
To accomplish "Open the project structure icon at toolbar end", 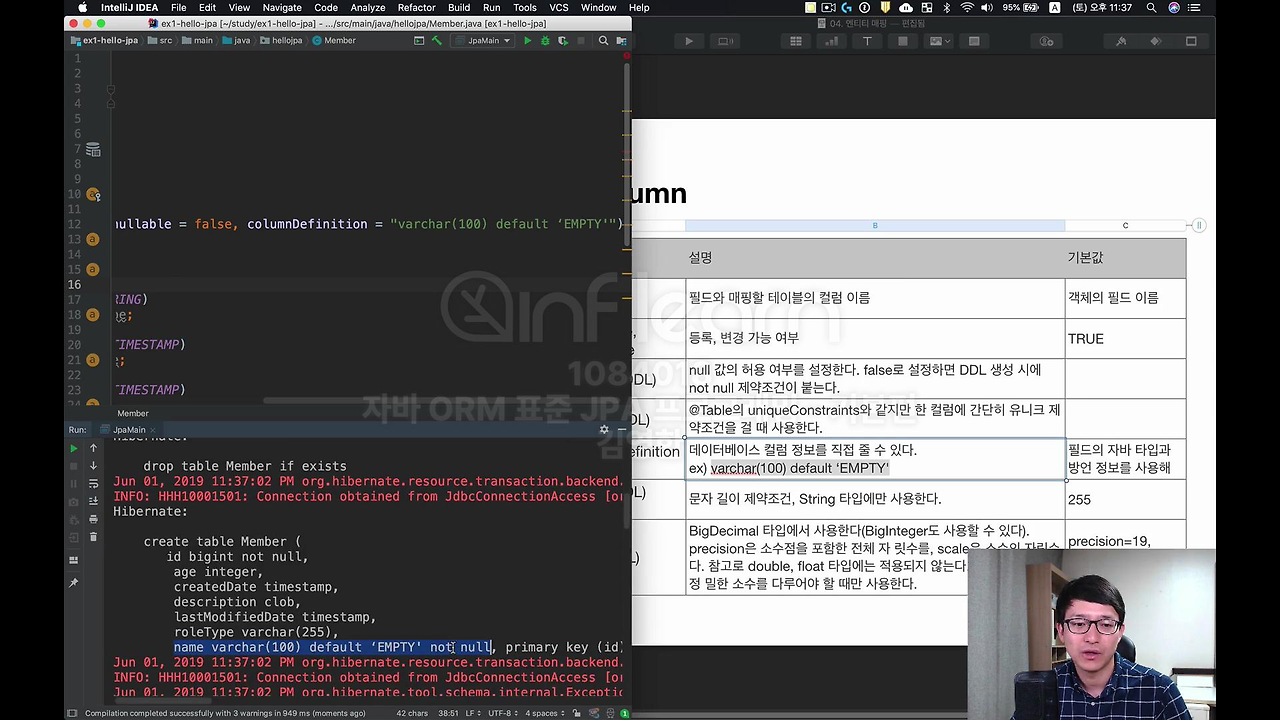I will pyautogui.click(x=621, y=41).
